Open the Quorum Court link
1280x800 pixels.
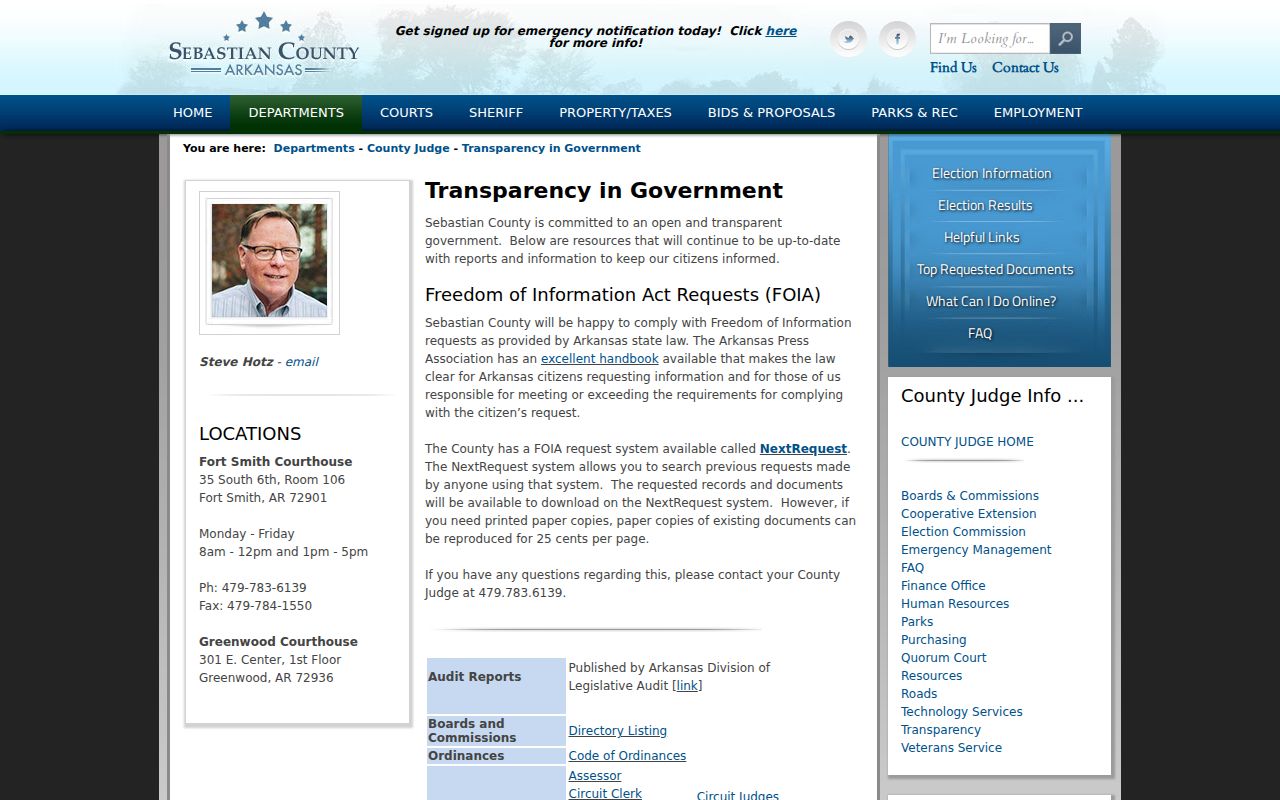tap(944, 658)
